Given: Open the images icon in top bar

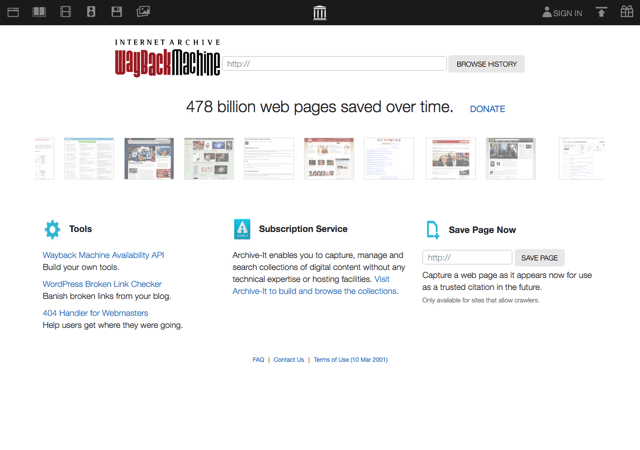Looking at the screenshot, I should coord(143,12).
